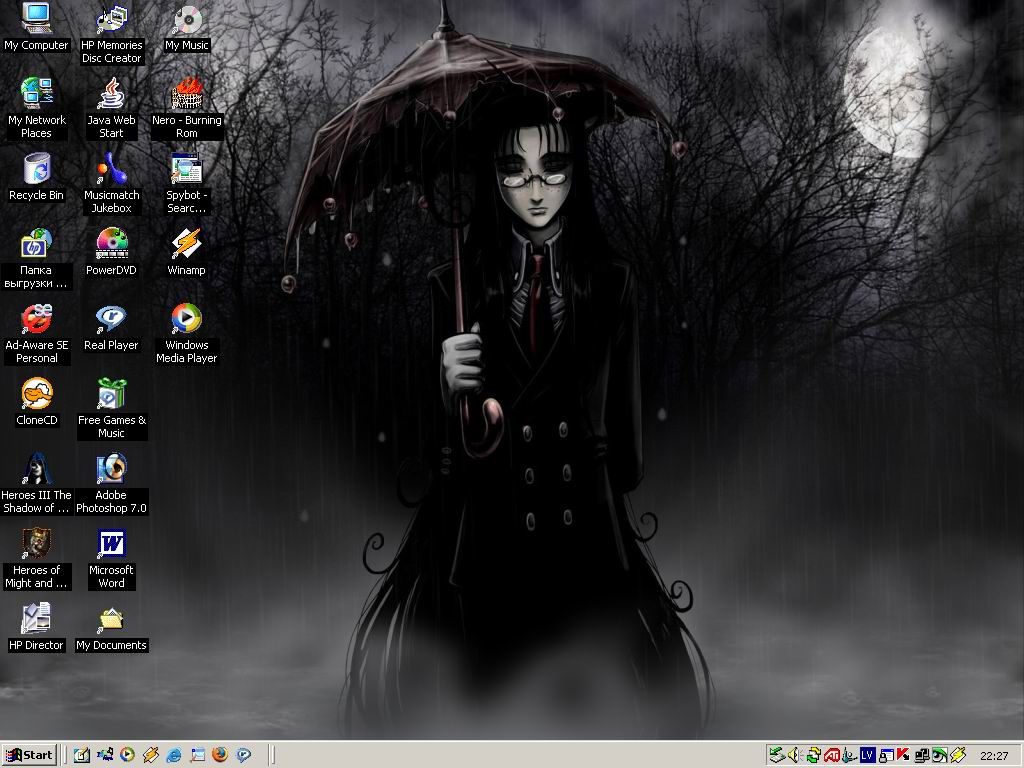
Task: Click Safely Remove Hardware tray icon
Action: (x=777, y=756)
